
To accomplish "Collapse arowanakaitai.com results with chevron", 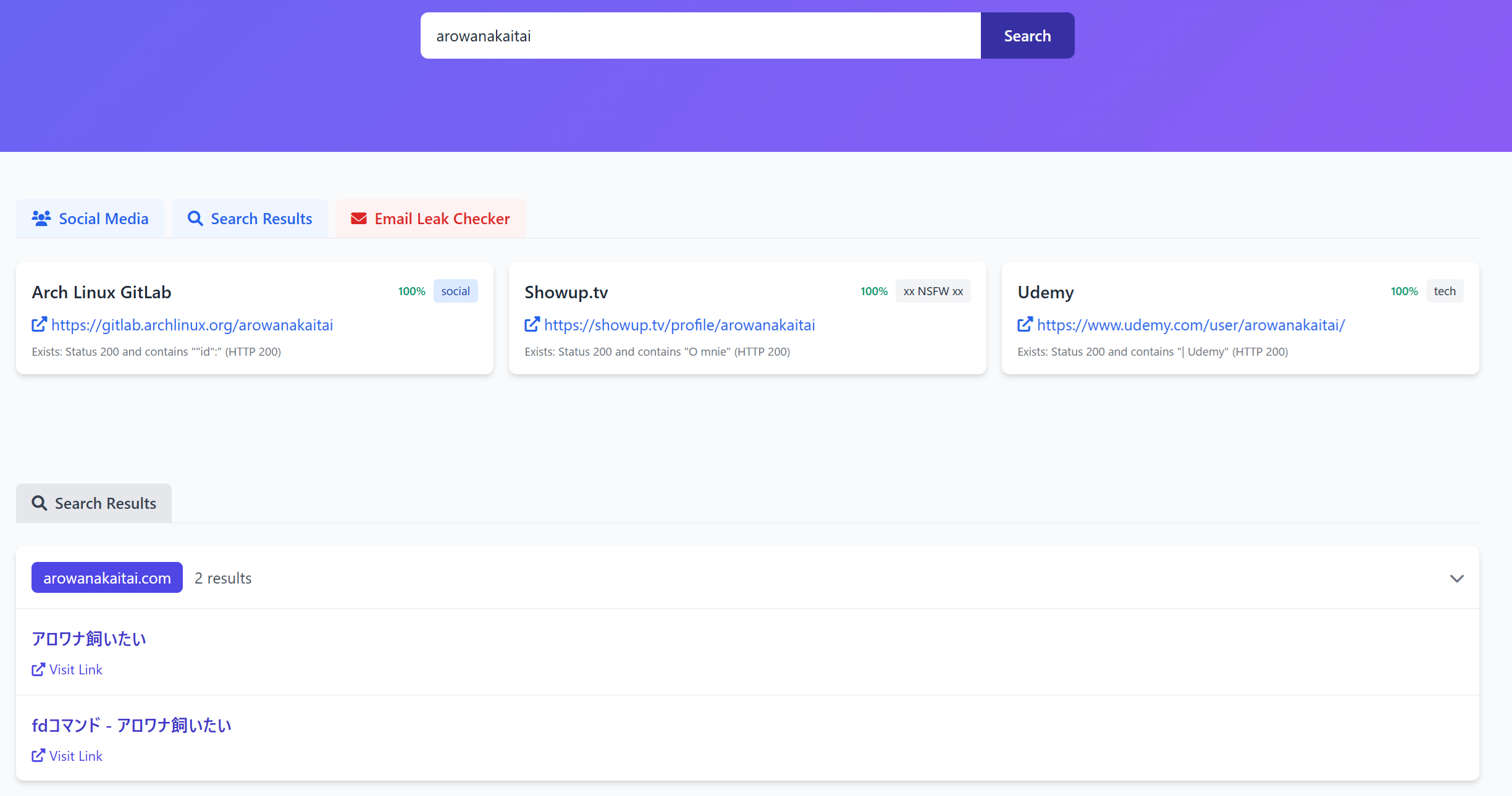I will coord(1456,579).
